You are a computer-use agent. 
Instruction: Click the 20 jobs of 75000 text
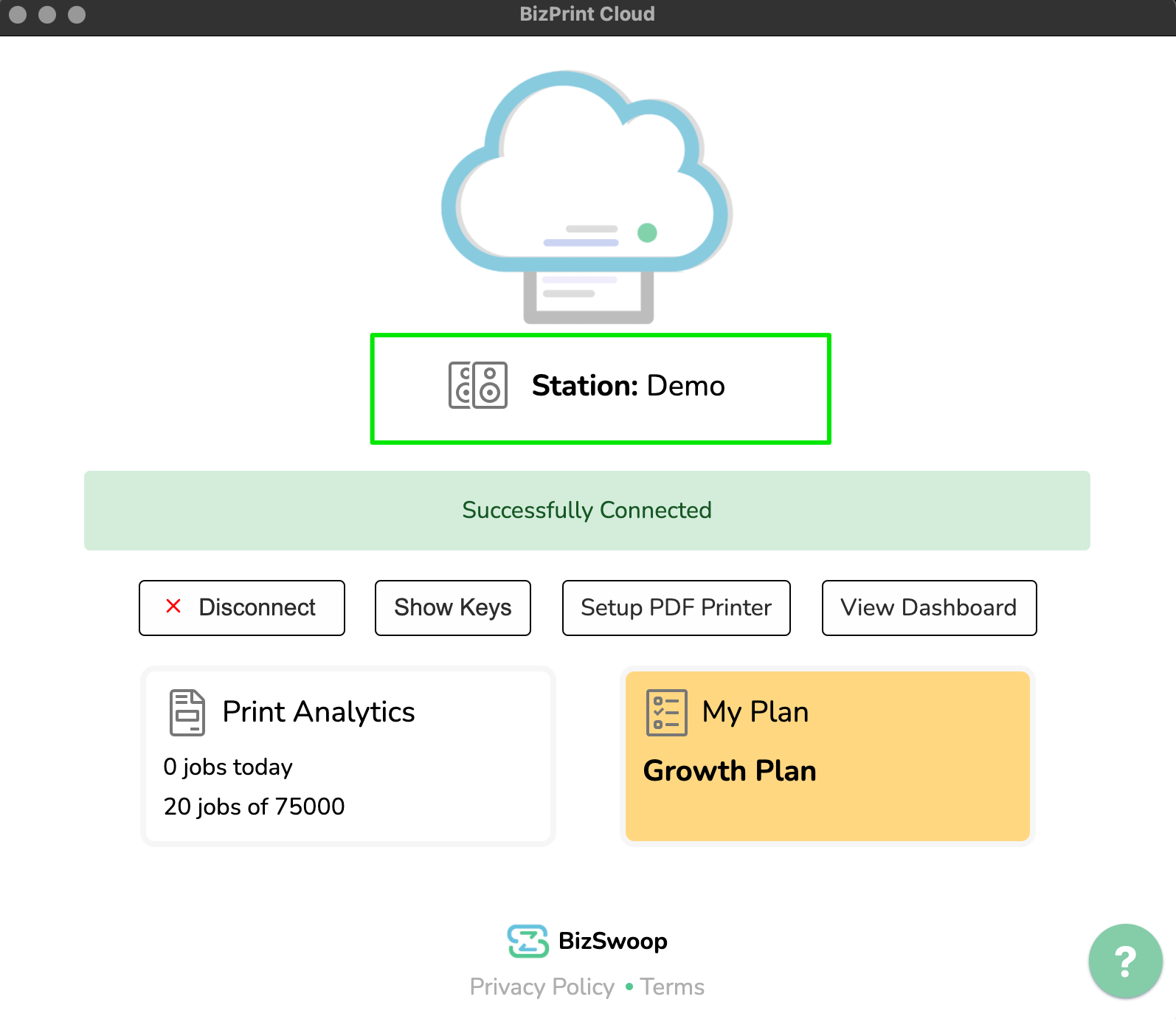click(254, 806)
